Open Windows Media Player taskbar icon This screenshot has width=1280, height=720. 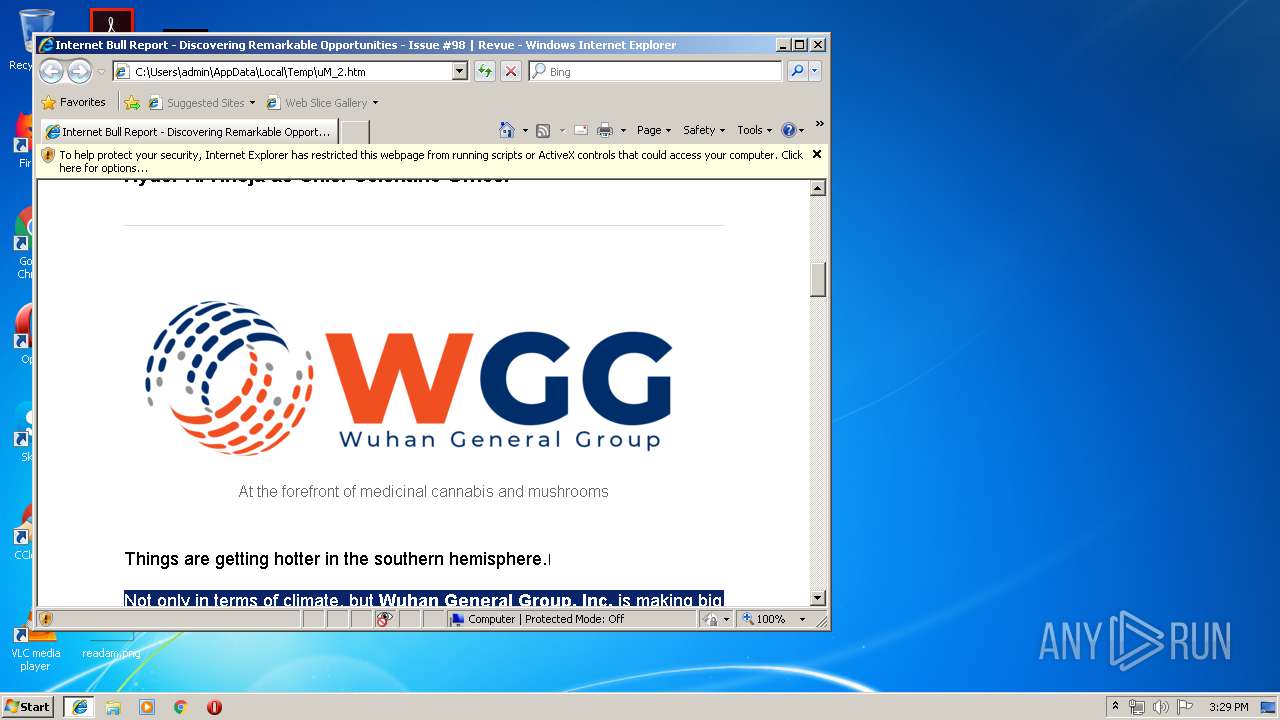pyautogui.click(x=147, y=706)
